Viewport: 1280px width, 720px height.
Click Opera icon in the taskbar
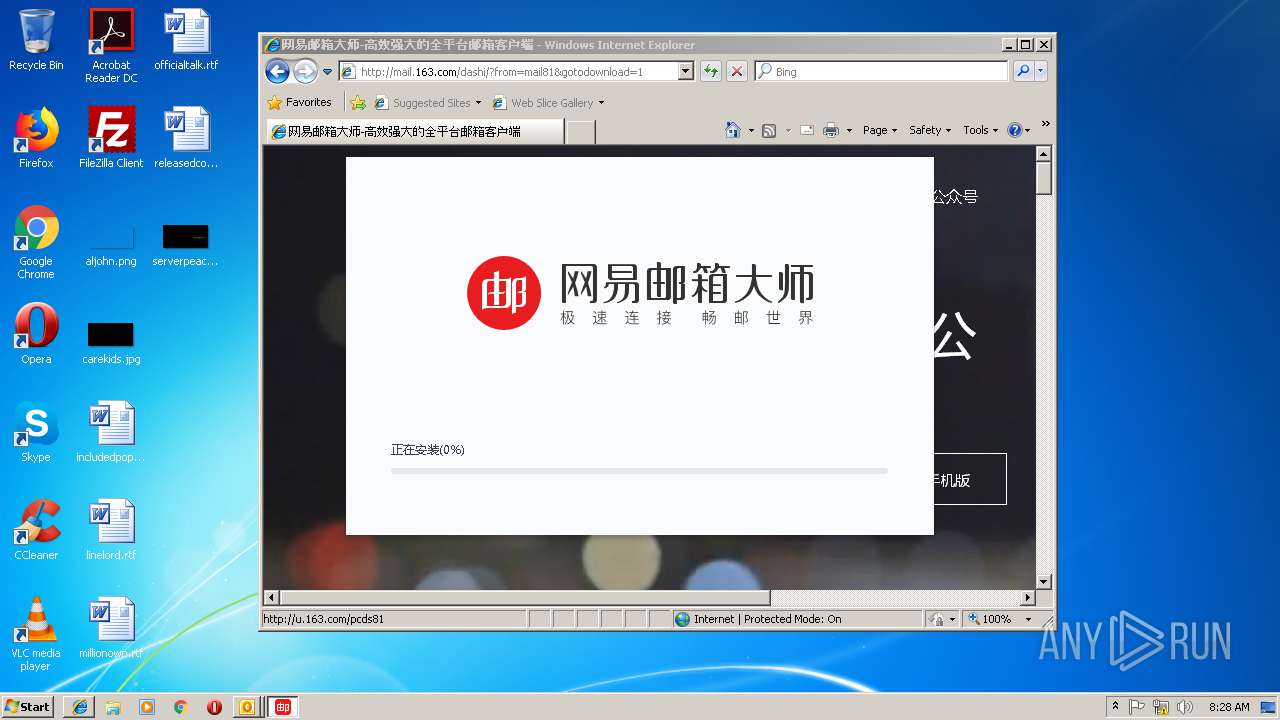tap(214, 706)
